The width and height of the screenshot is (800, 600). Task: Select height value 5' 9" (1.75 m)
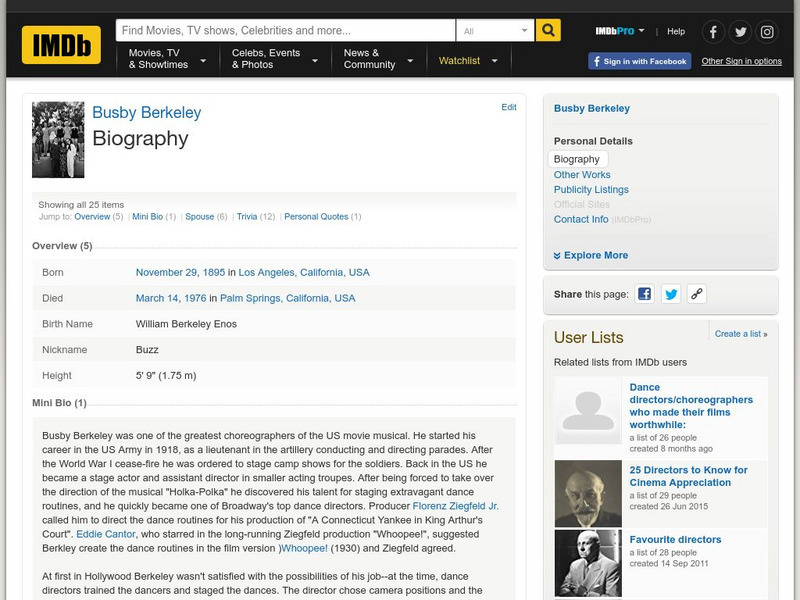pos(166,376)
